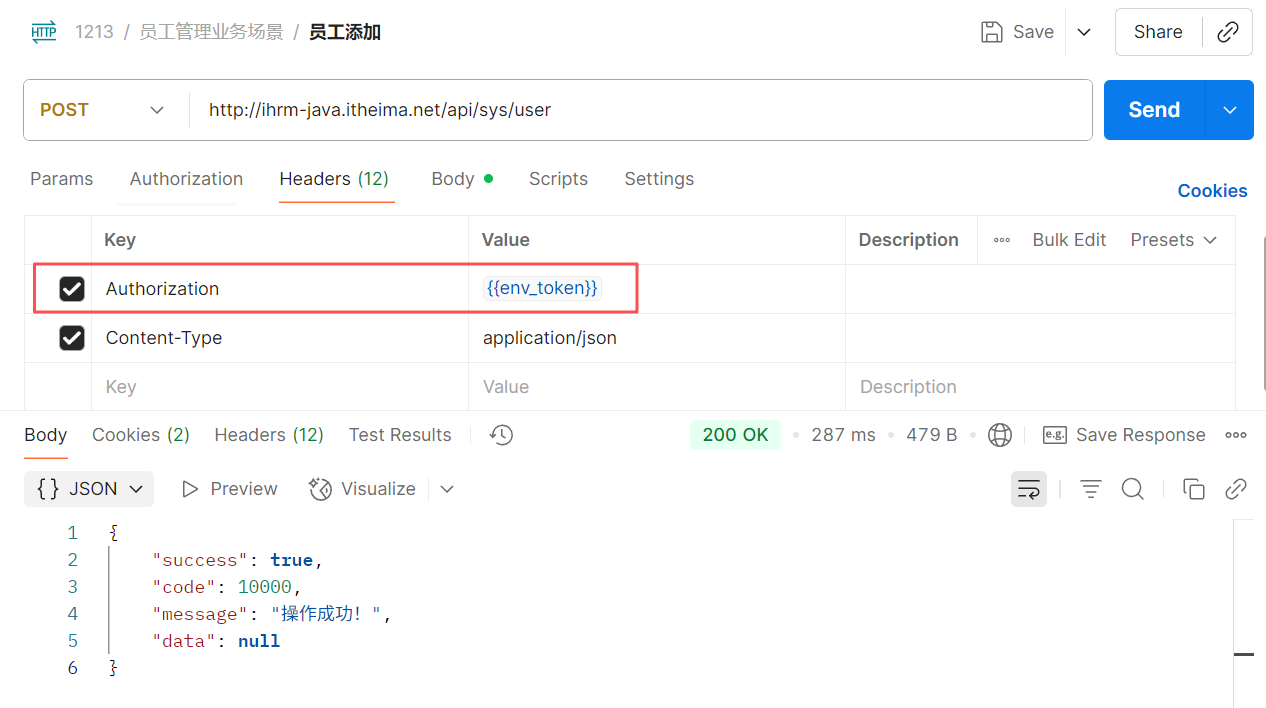This screenshot has width=1266, height=708.
Task: Click the 1213 breadcrumb link
Action: tap(94, 32)
